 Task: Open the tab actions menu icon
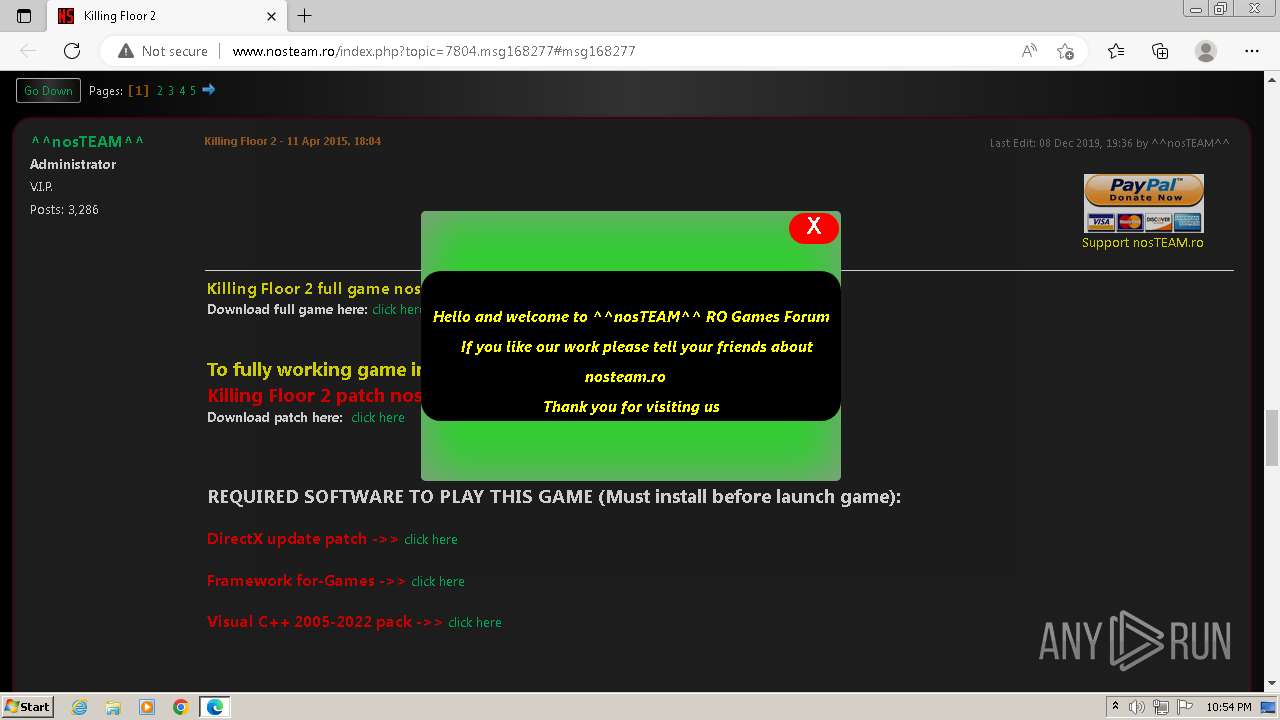24,16
